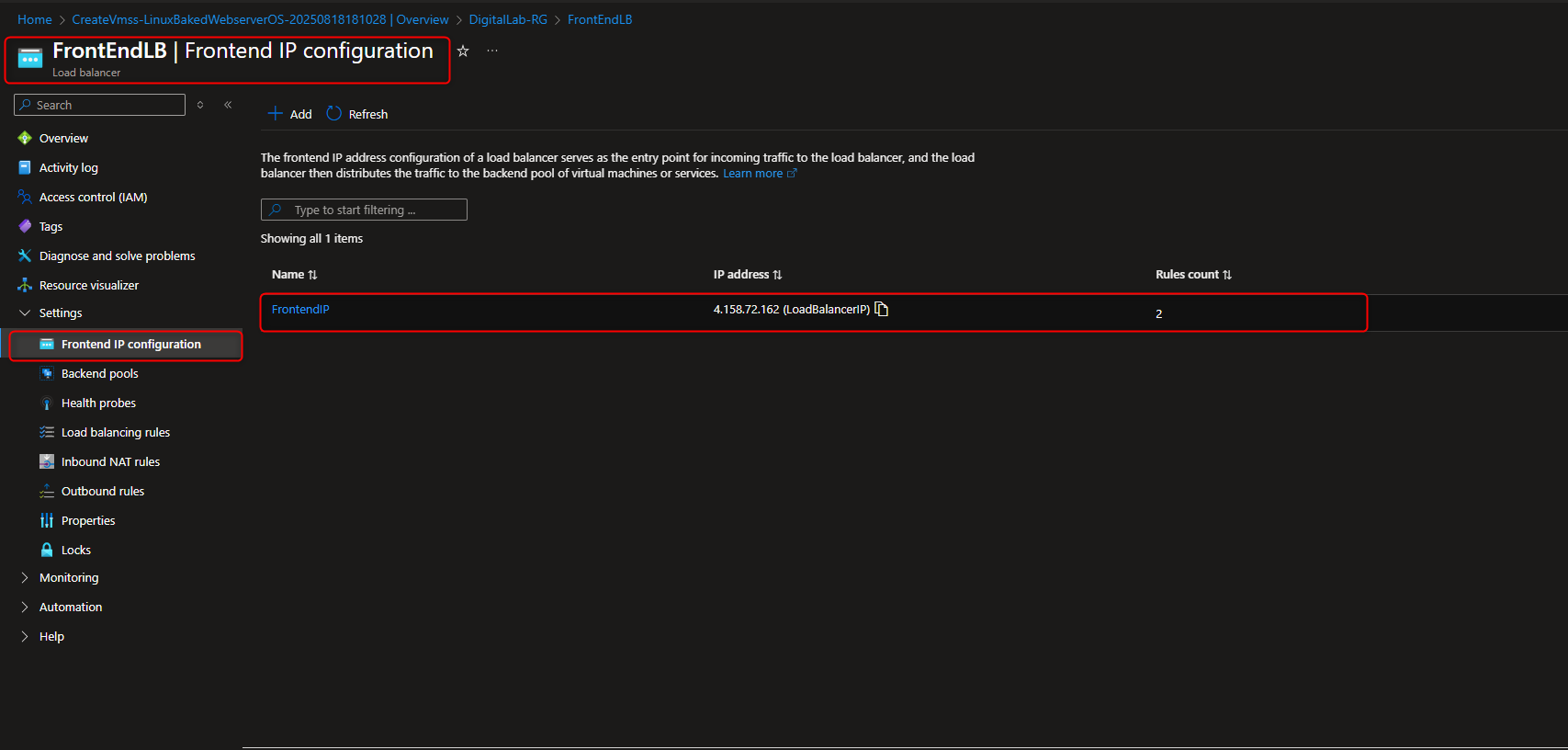Open Overview in the sidebar menu
This screenshot has height=750, width=1568.
point(63,138)
